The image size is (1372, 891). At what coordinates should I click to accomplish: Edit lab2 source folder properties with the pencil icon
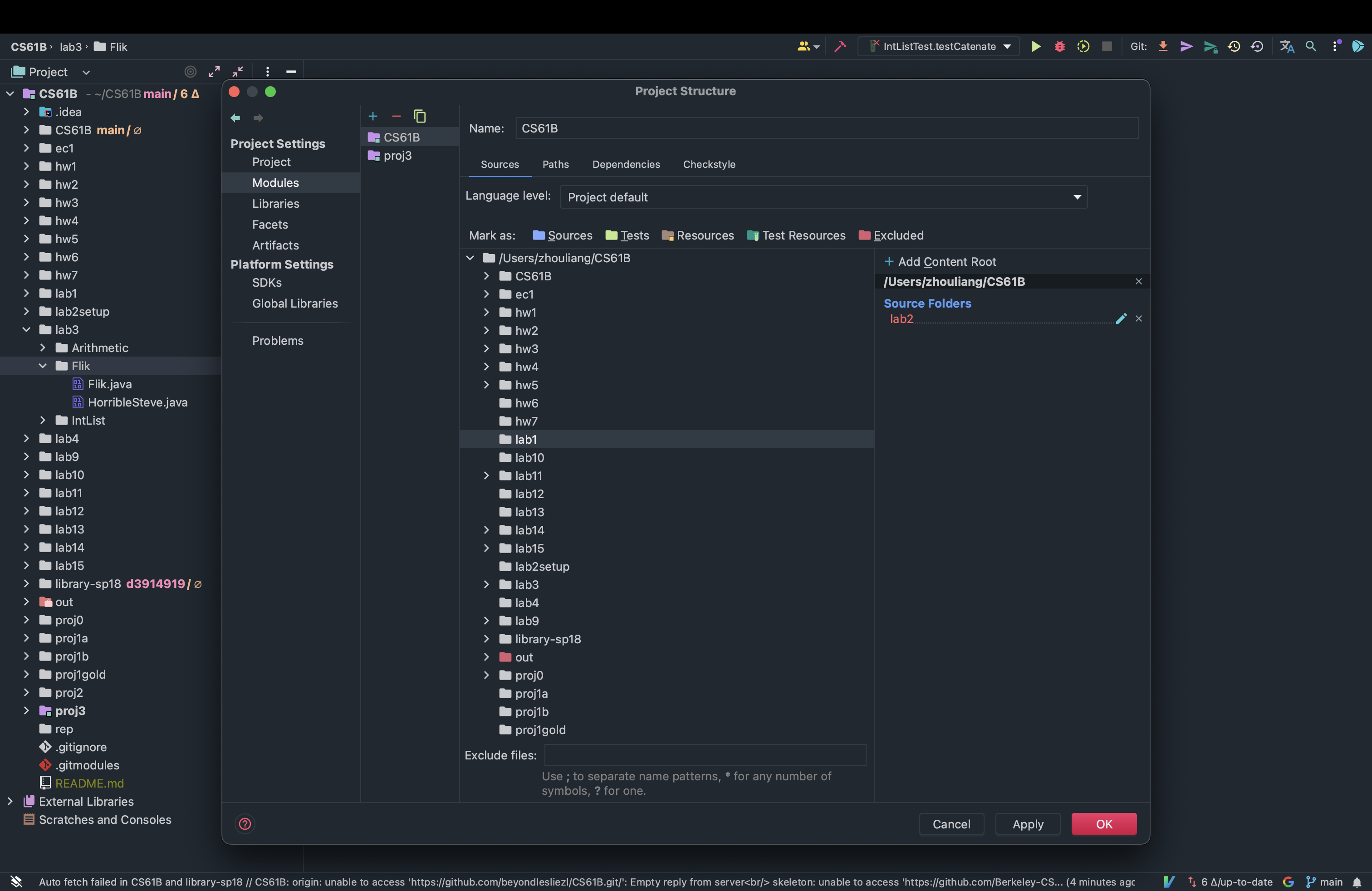pyautogui.click(x=1121, y=319)
